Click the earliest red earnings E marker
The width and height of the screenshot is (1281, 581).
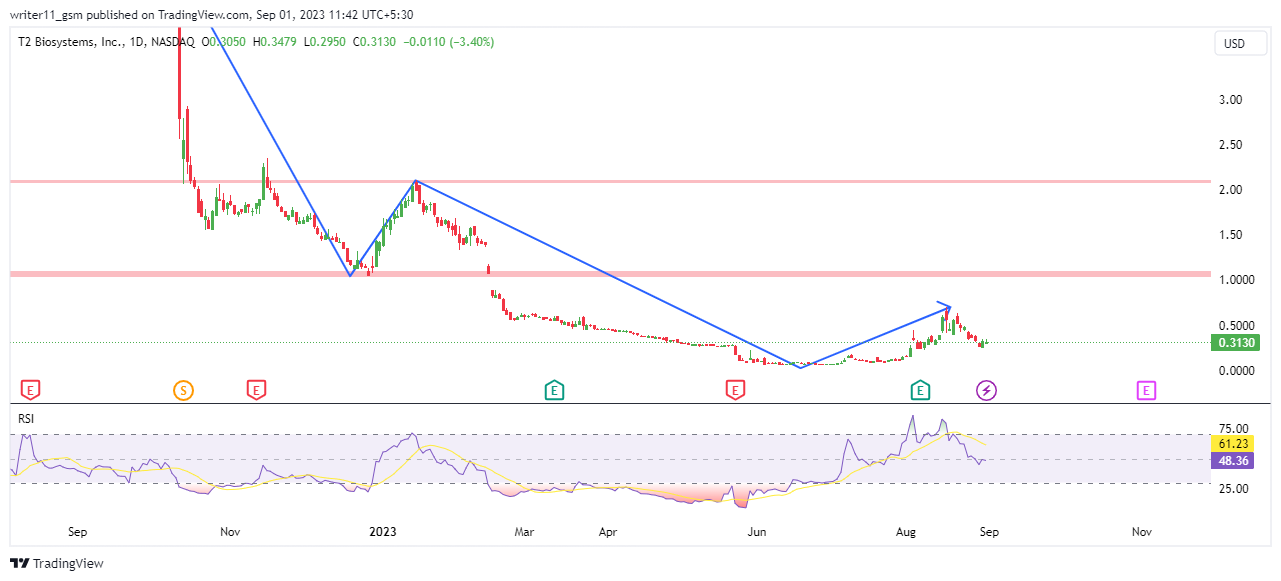[x=31, y=390]
